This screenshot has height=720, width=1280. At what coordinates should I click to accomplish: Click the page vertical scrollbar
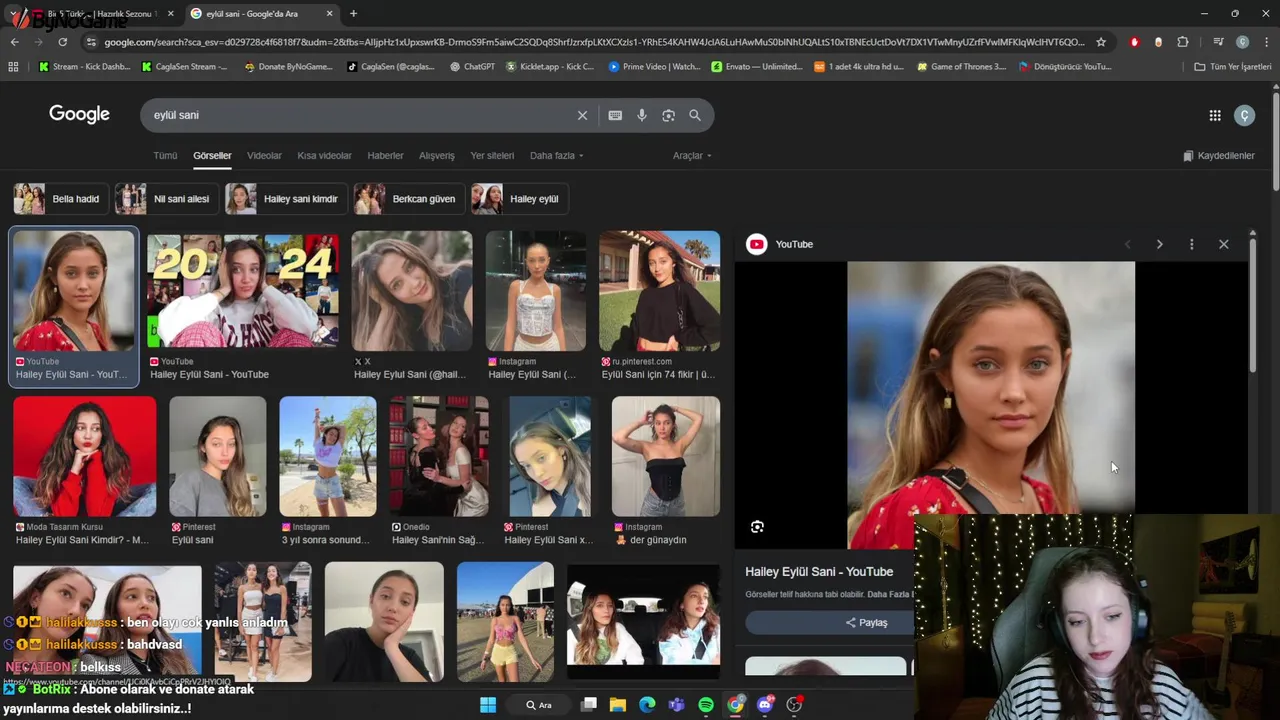pyautogui.click(x=1276, y=140)
